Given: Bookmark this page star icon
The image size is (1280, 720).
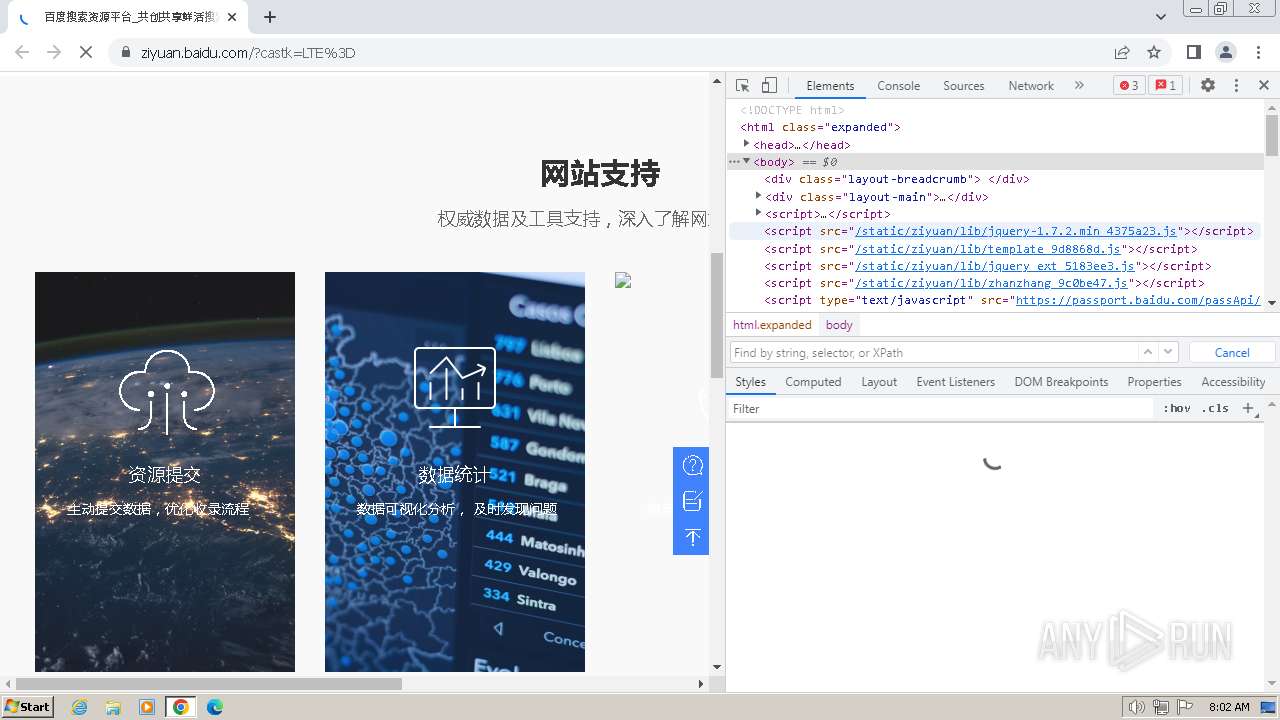Looking at the screenshot, I should coord(1154,52).
